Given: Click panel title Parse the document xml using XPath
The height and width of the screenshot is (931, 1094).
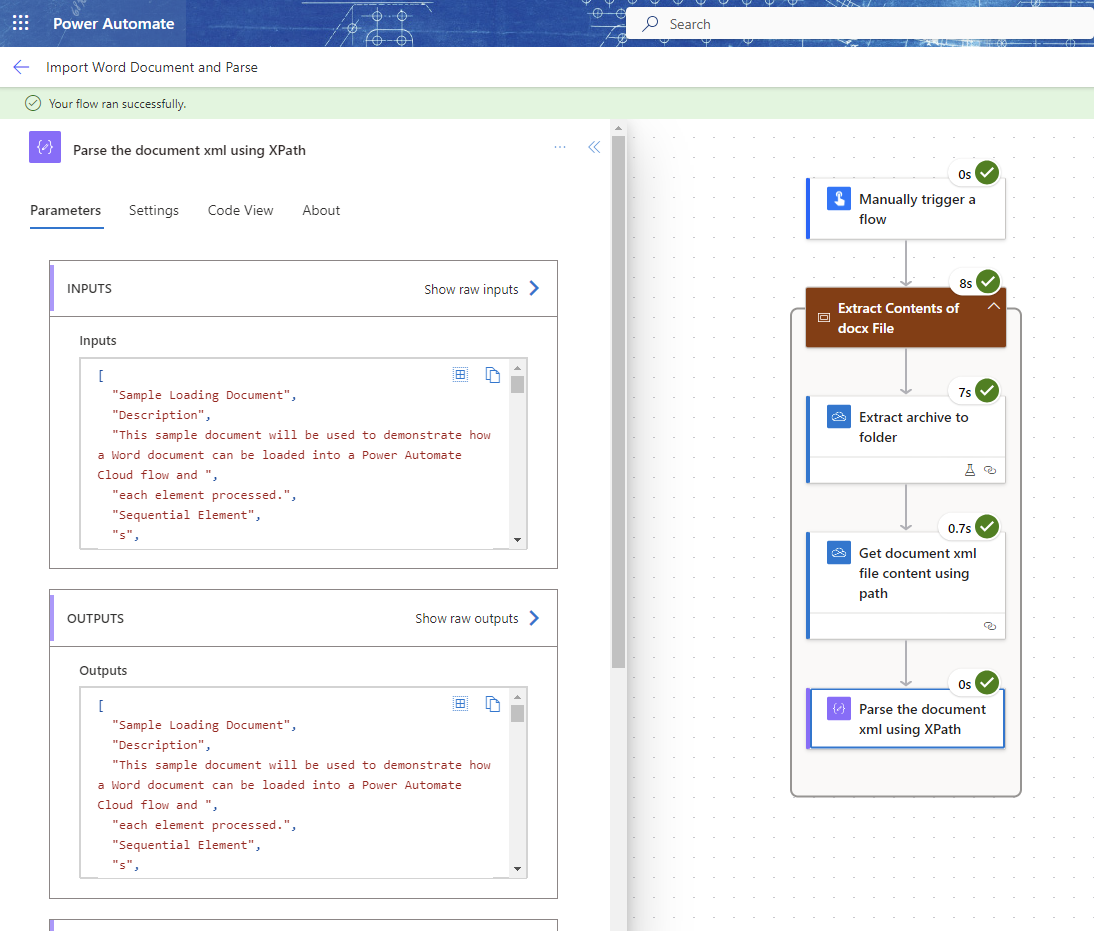Looking at the screenshot, I should pos(189,150).
